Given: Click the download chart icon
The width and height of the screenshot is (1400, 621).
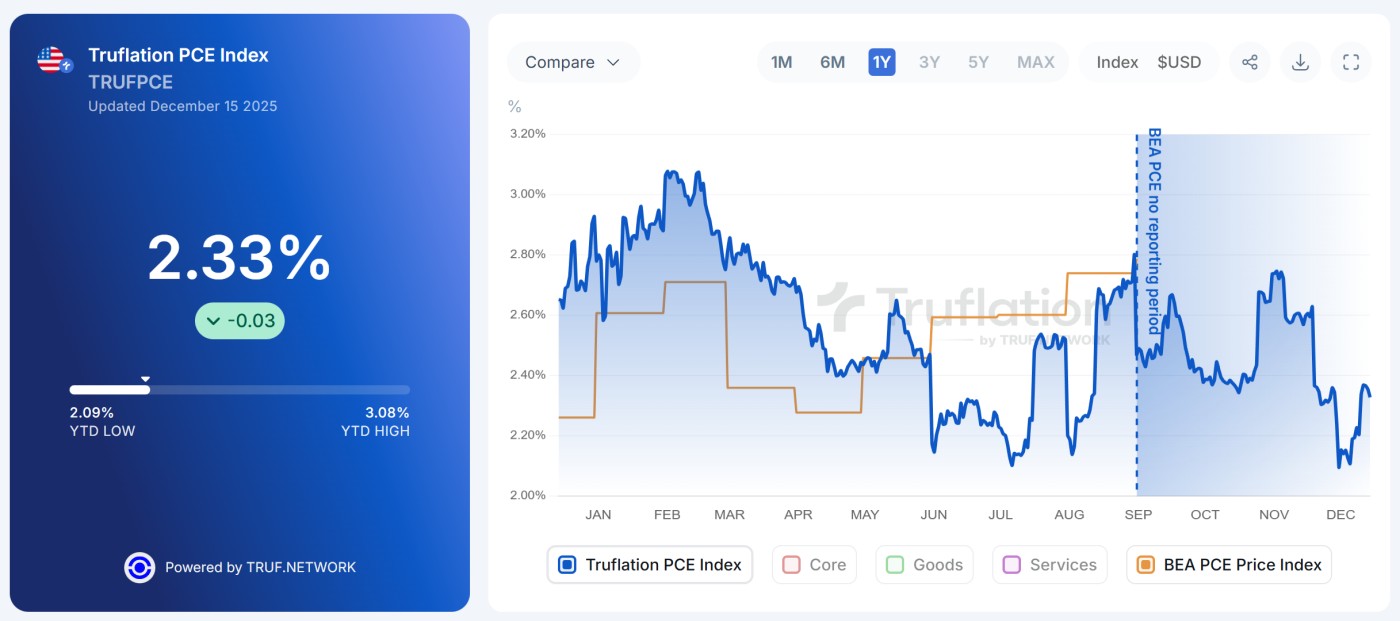Looking at the screenshot, I should click(x=1300, y=62).
